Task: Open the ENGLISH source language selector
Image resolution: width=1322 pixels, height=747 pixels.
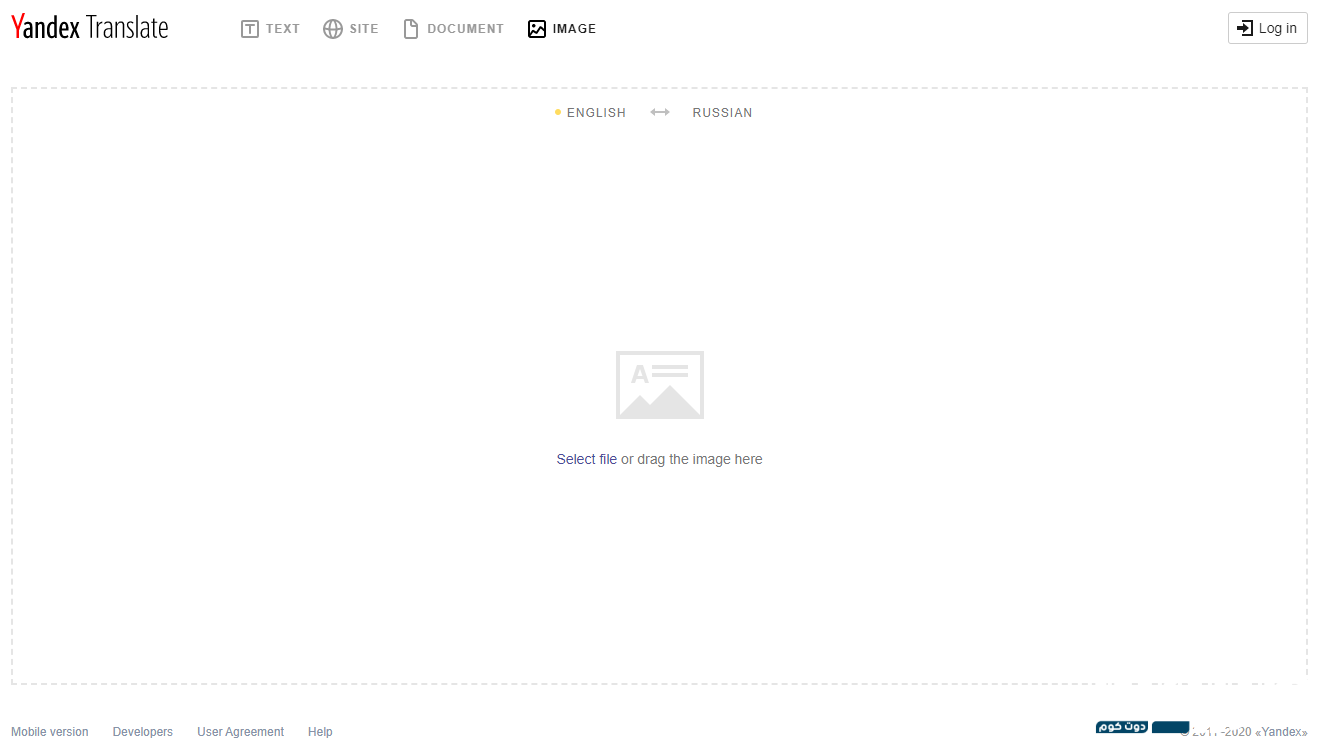Action: point(596,113)
